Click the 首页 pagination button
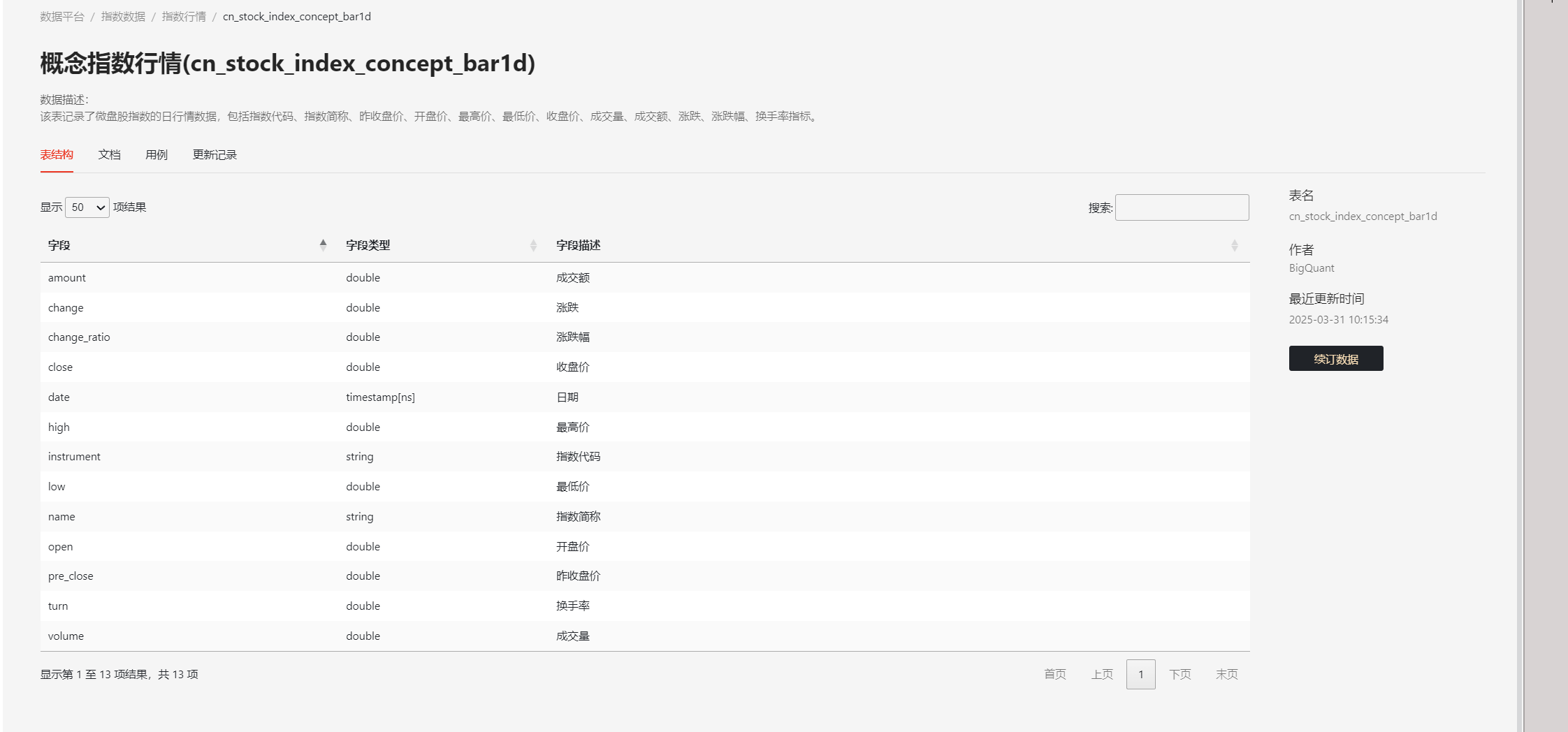Screen dimensions: 1568x732 point(1054,674)
